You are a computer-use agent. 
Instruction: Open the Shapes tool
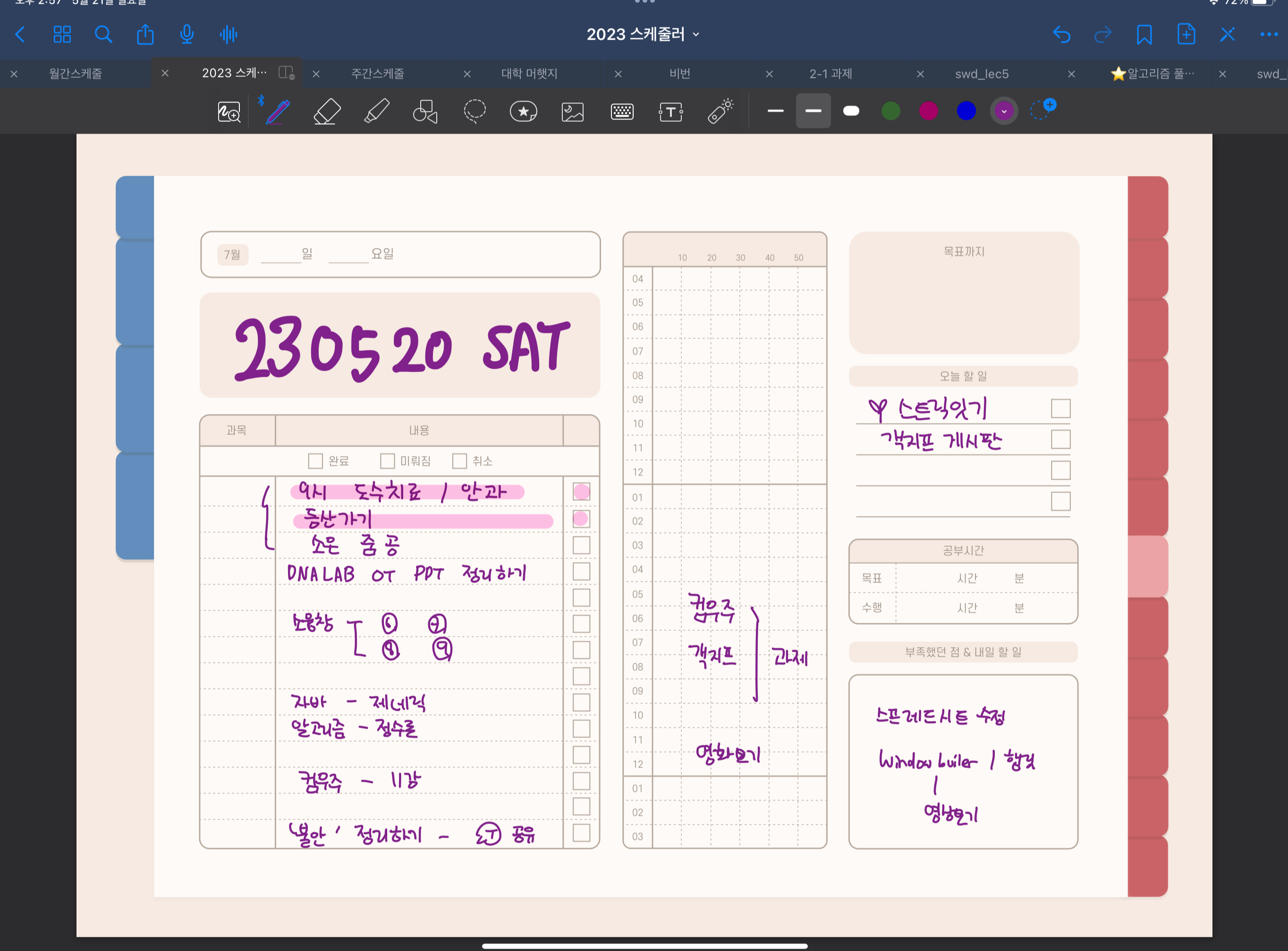tap(425, 111)
